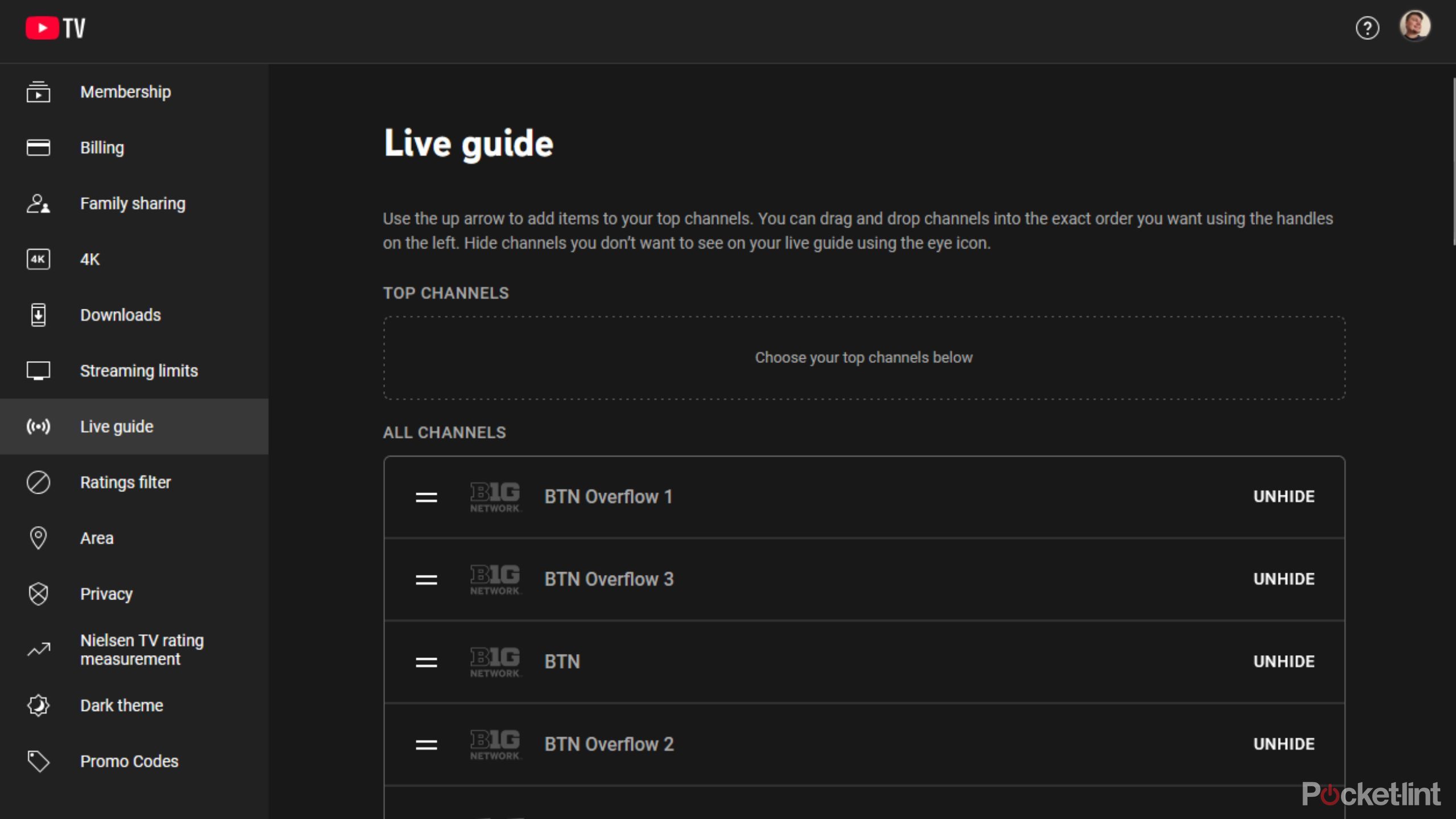Open the Promo Codes page
1456x819 pixels.
pos(129,760)
